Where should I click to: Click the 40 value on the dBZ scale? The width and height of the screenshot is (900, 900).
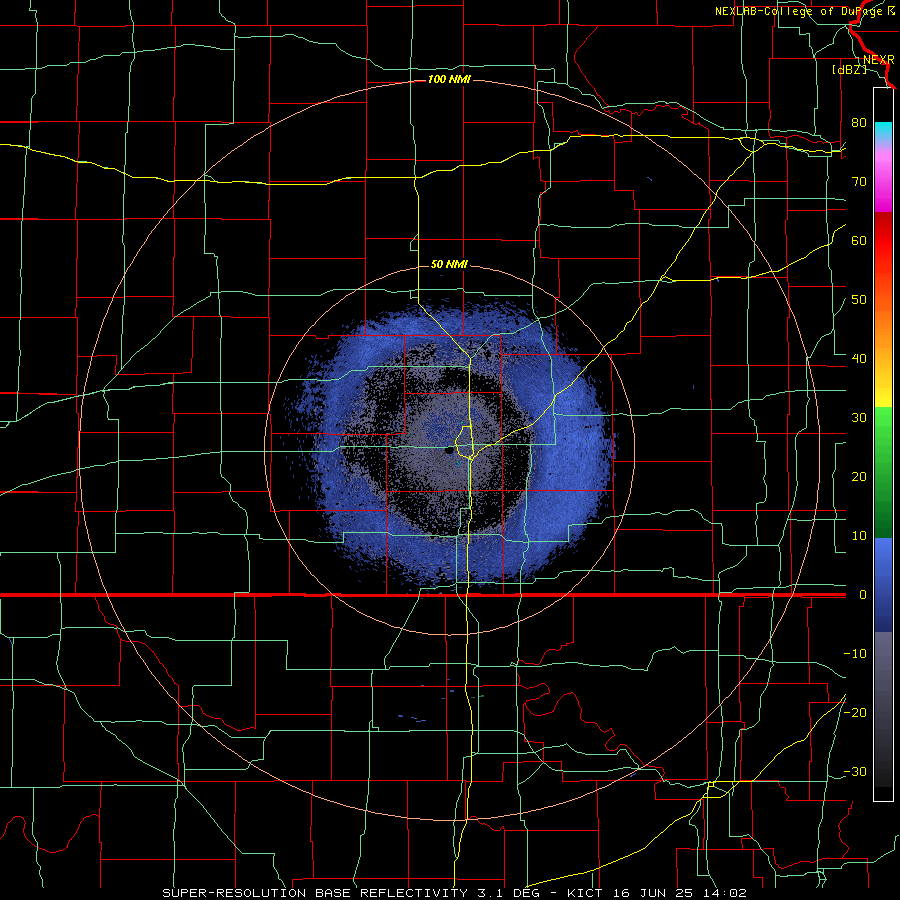(x=859, y=359)
